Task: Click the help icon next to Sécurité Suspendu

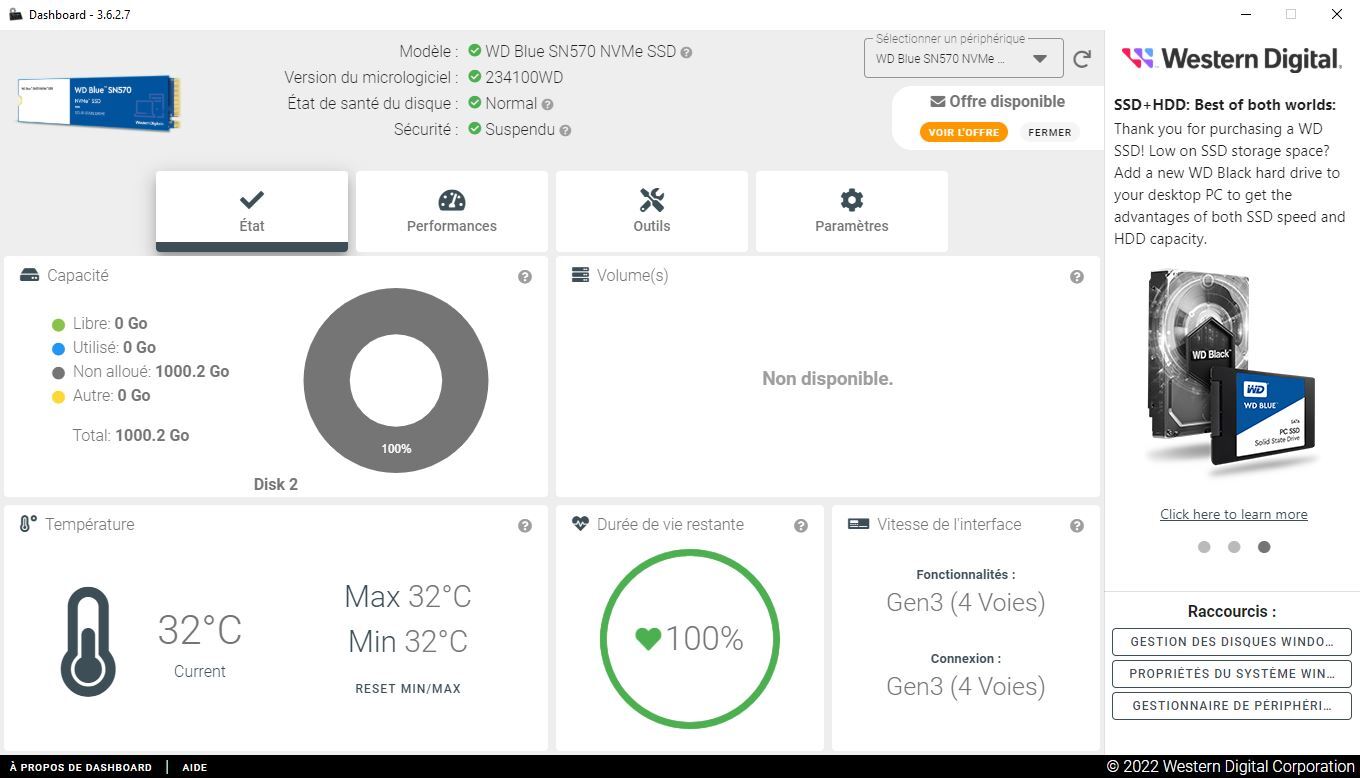Action: [x=565, y=130]
